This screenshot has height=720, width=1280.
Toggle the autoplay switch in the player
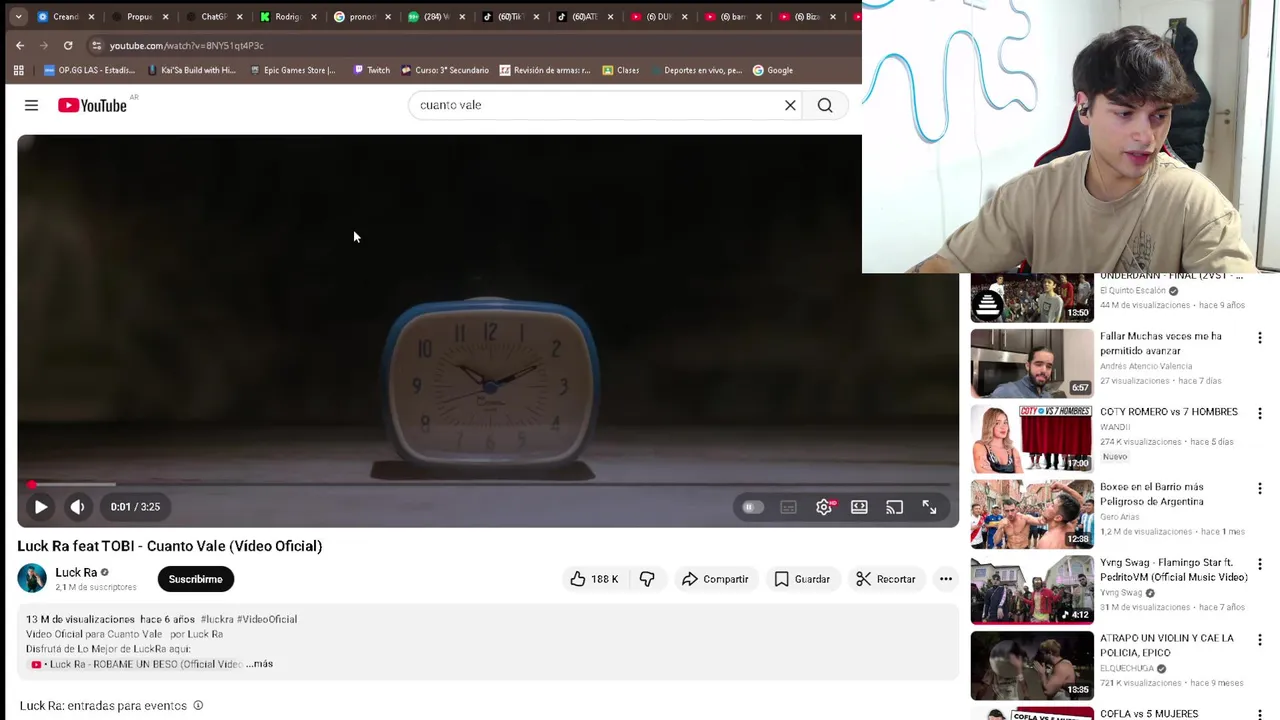tap(753, 507)
